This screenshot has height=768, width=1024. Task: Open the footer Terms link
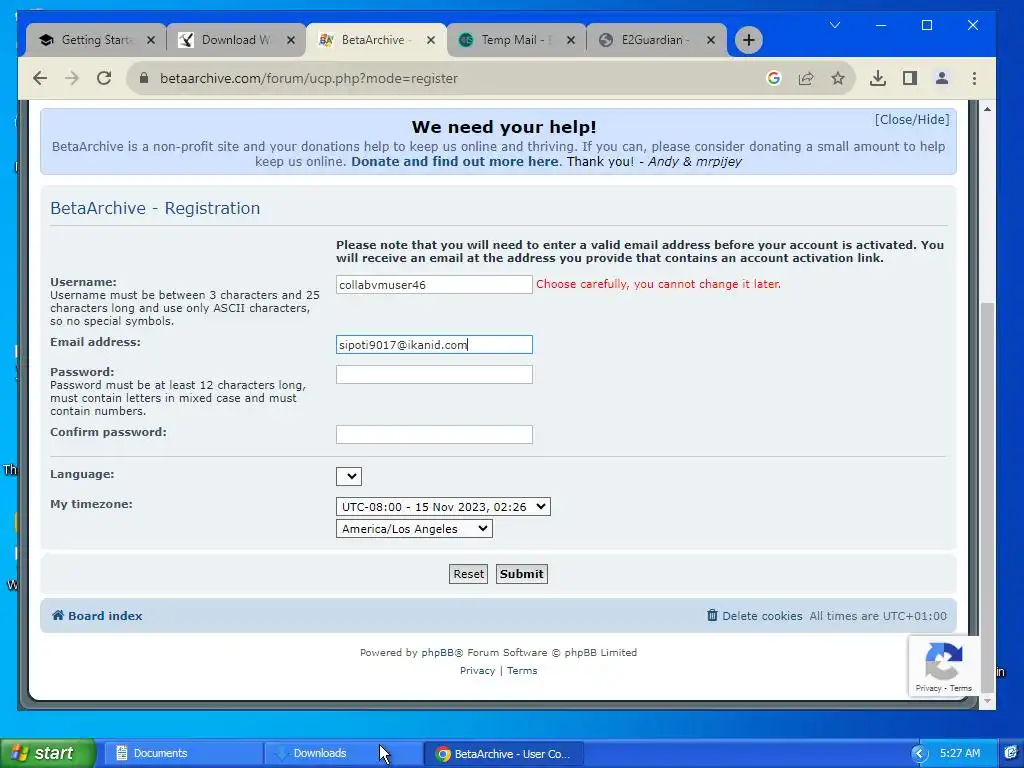click(x=522, y=671)
